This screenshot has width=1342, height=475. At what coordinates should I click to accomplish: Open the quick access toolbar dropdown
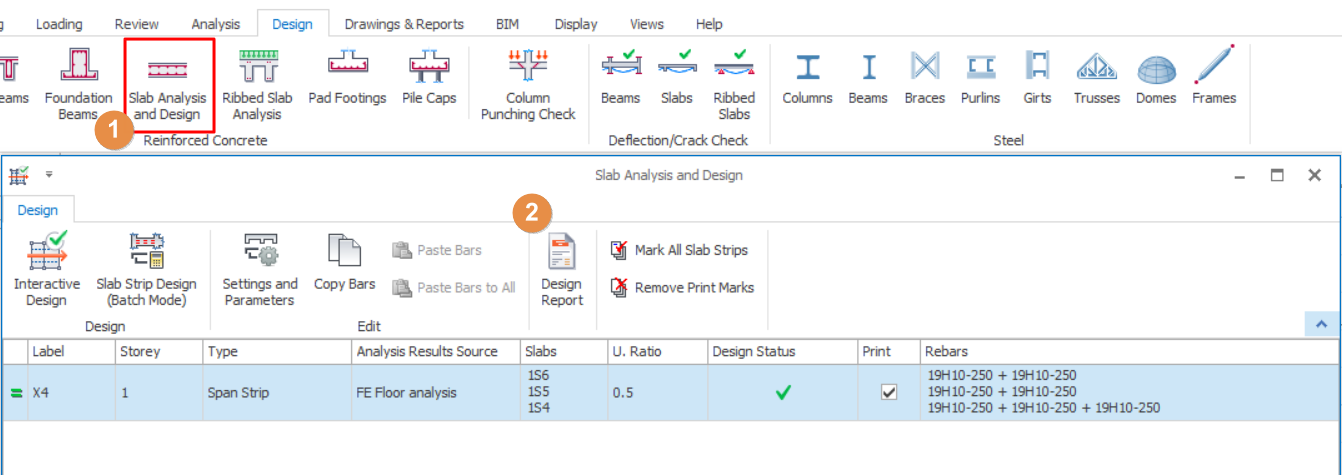tap(48, 175)
